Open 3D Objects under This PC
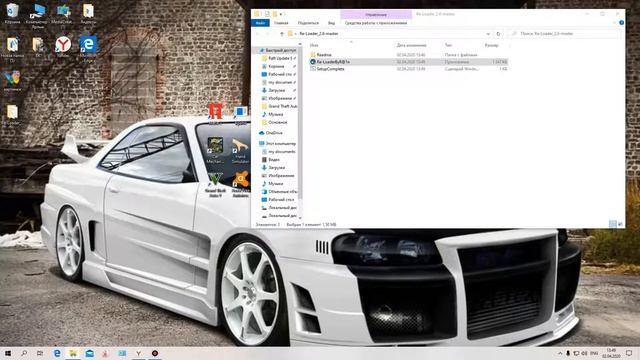 [279, 191]
